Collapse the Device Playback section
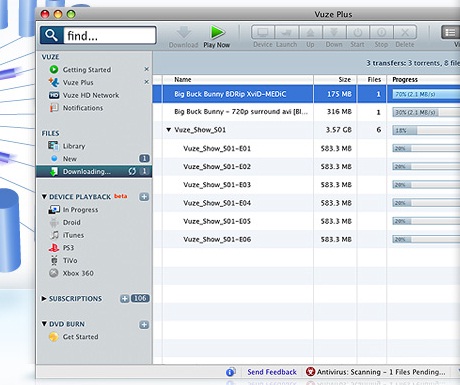This screenshot has height=385, width=460. pos(44,197)
